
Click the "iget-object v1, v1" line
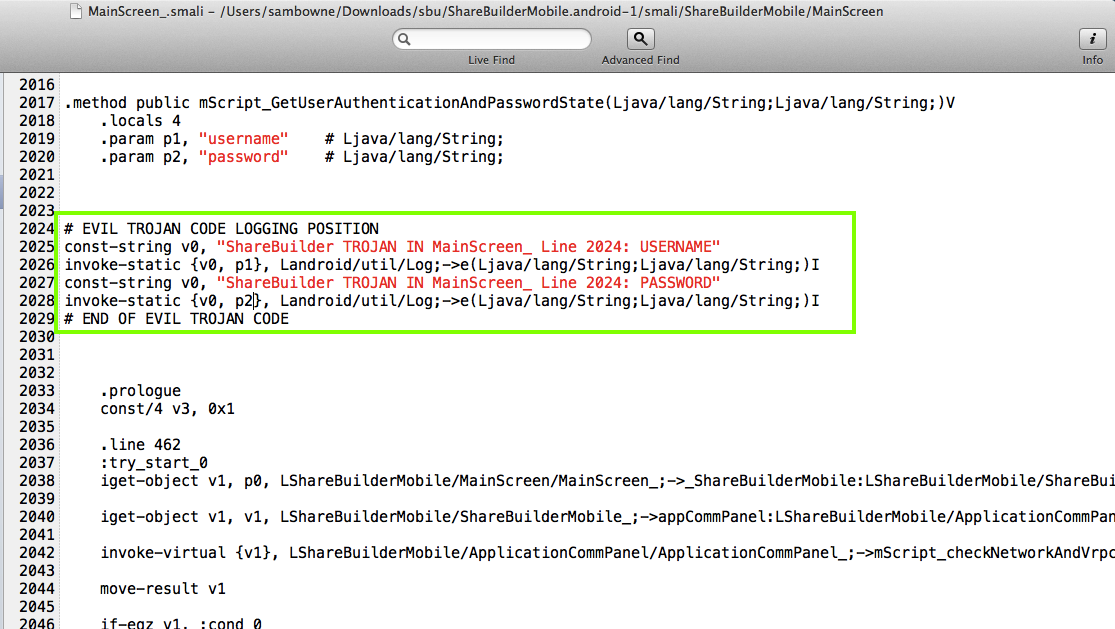coord(607,517)
